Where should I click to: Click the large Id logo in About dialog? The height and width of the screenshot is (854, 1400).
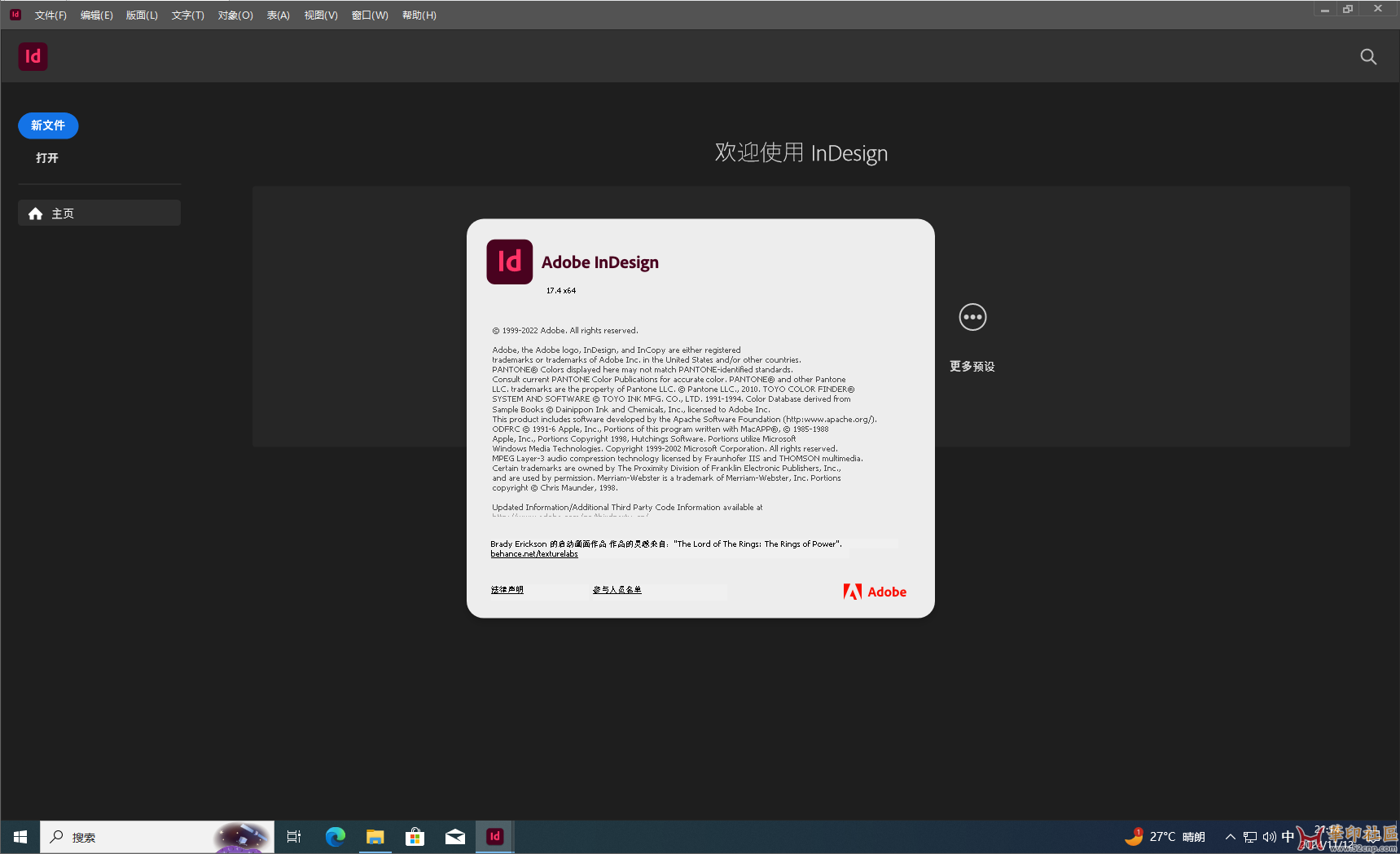tap(510, 262)
